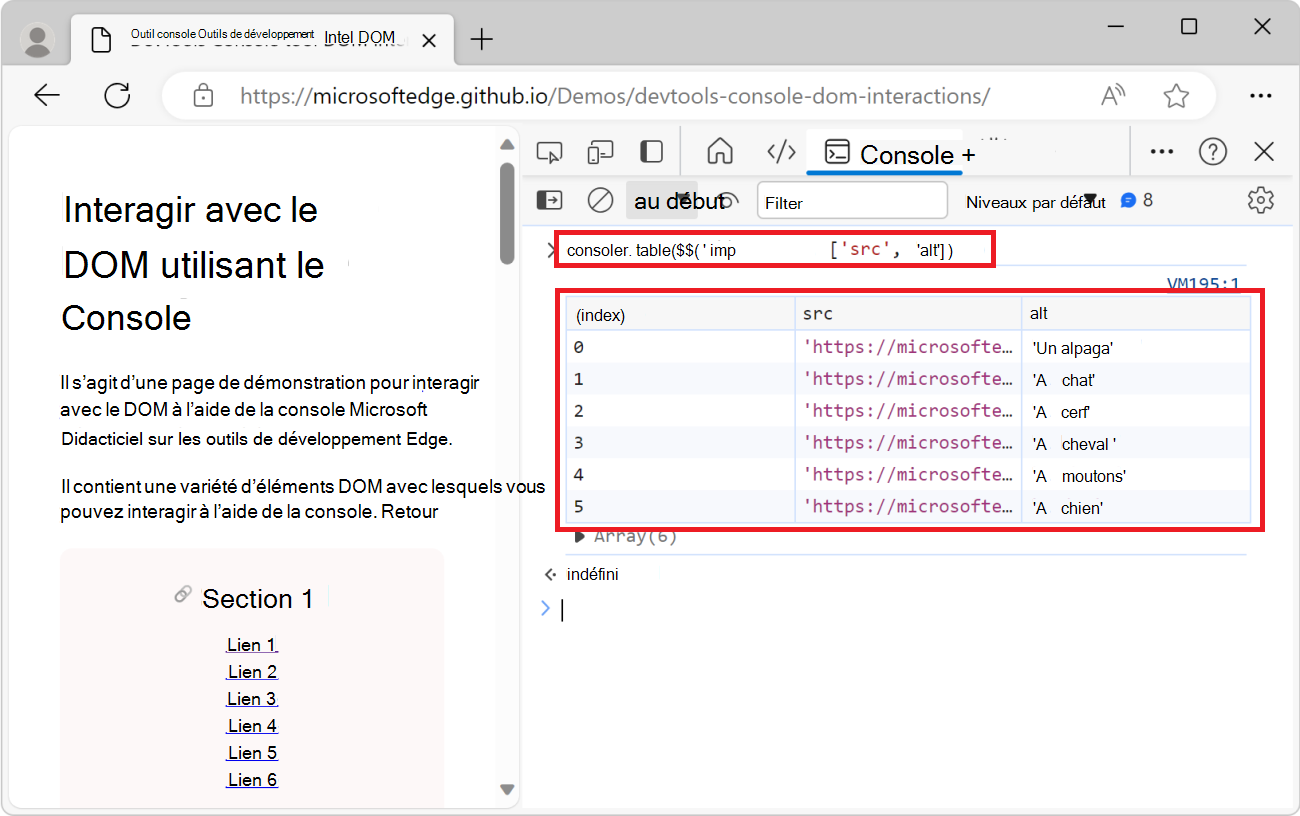The height and width of the screenshot is (816, 1300).
Task: Expand the Array(6) result
Action: [581, 535]
